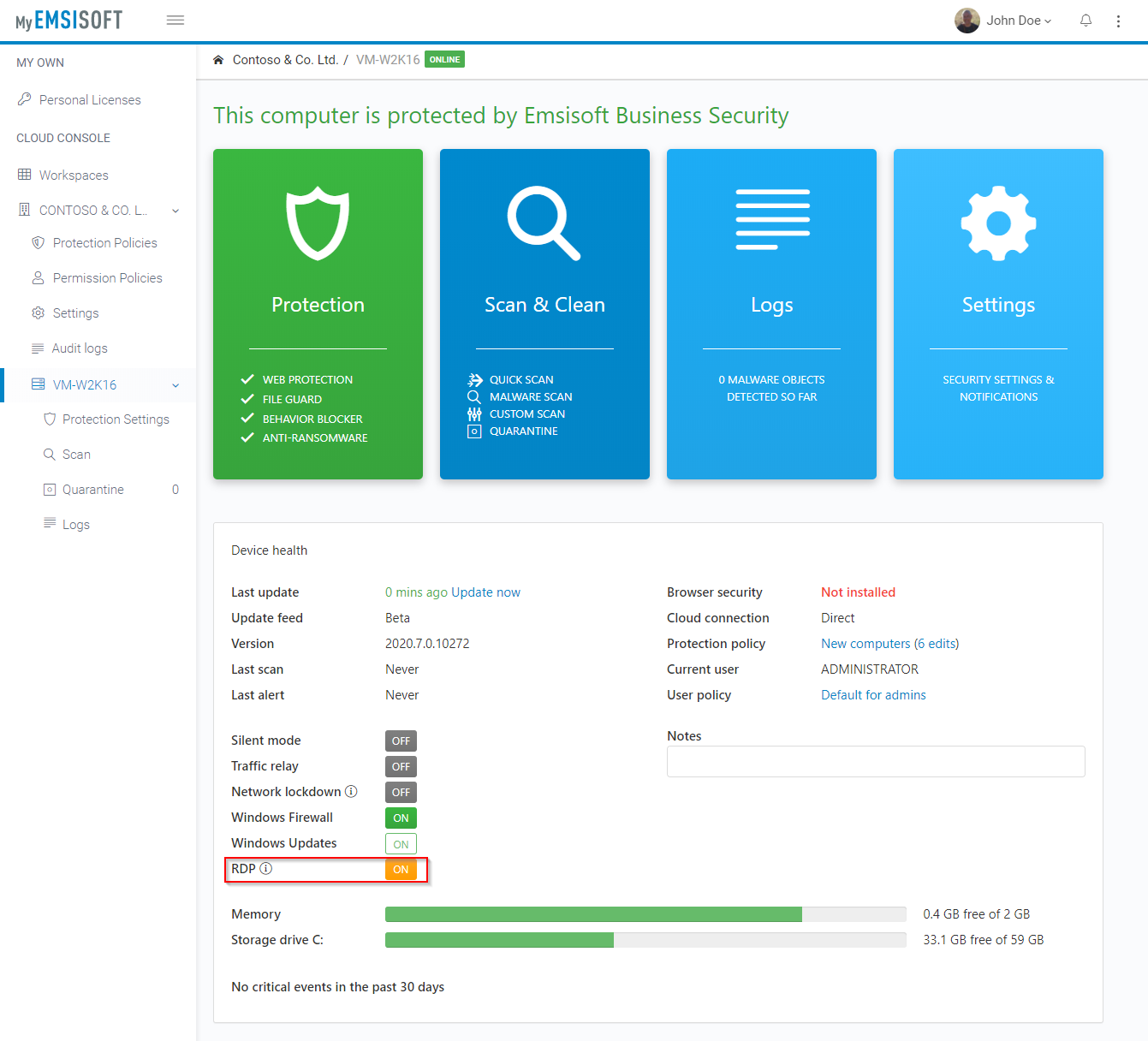Click the Update now link

pyautogui.click(x=486, y=592)
